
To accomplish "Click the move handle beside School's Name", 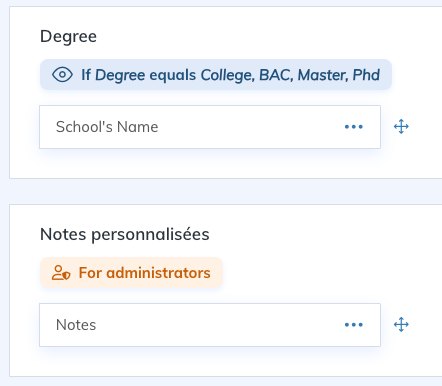I will pyautogui.click(x=401, y=127).
